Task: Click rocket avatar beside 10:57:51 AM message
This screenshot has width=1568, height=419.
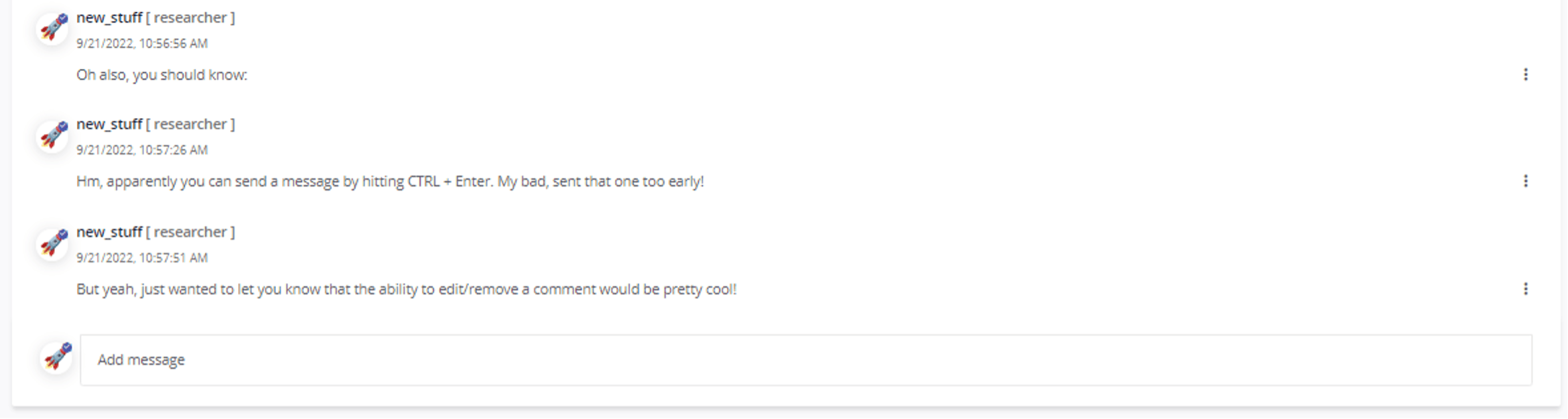Action: [53, 243]
